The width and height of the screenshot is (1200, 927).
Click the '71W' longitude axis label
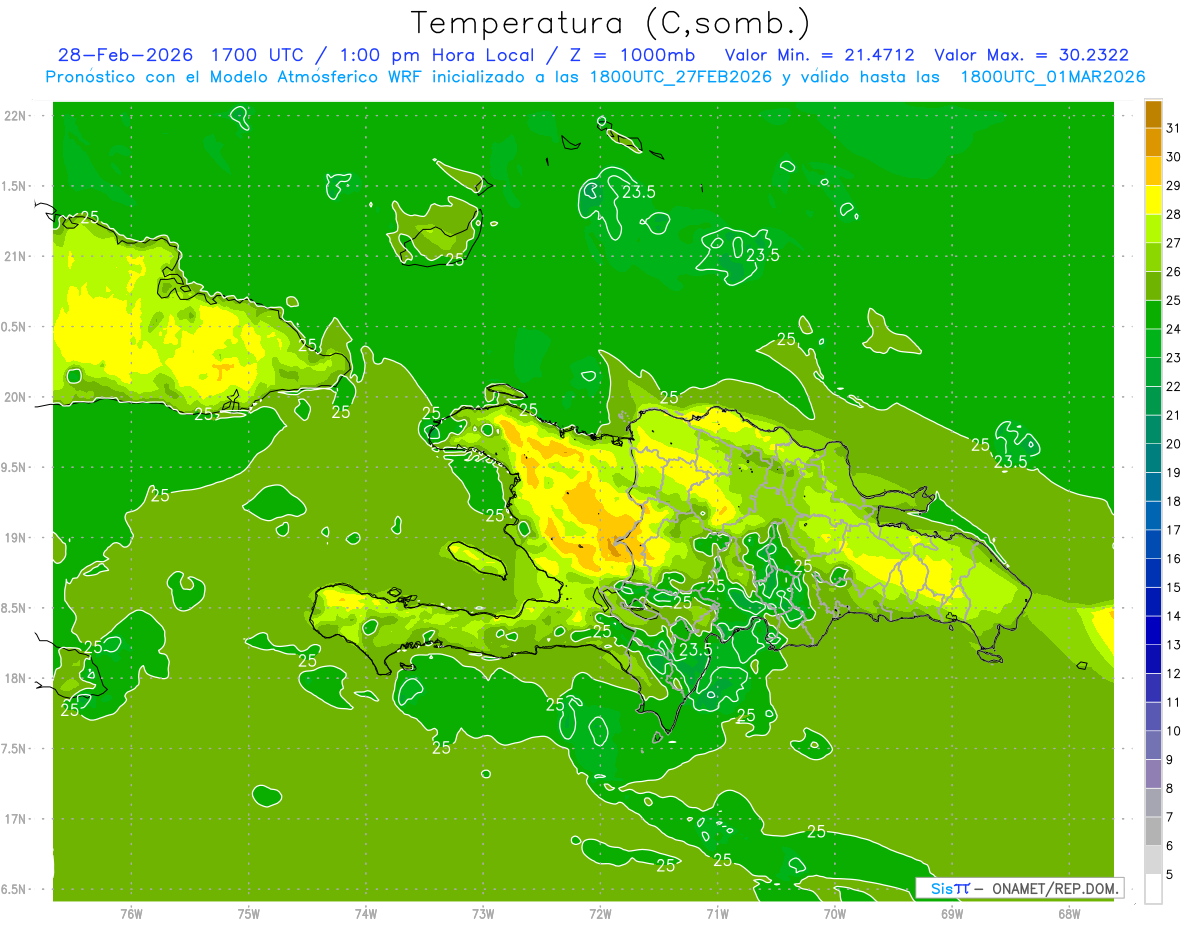[717, 913]
